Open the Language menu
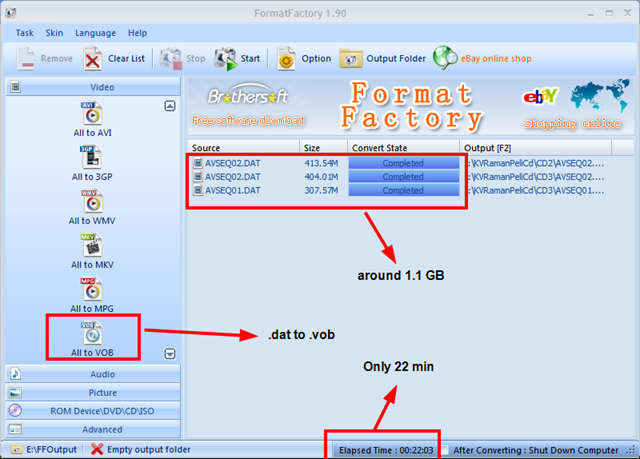Screen dimensions: 640x459 tap(96, 33)
